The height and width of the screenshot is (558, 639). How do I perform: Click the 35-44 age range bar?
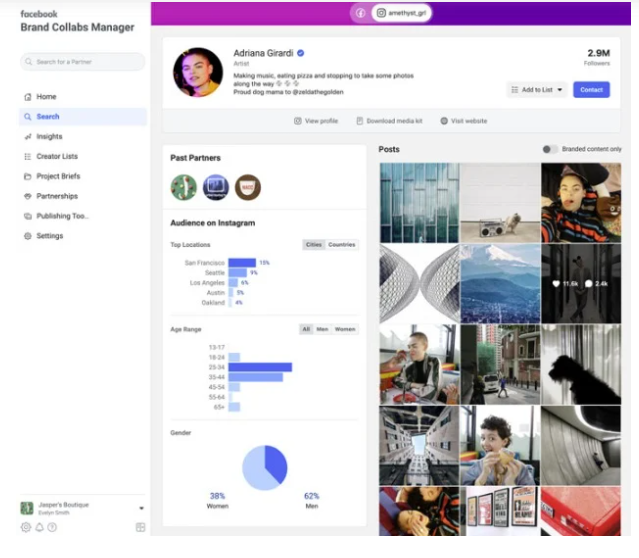pos(256,377)
